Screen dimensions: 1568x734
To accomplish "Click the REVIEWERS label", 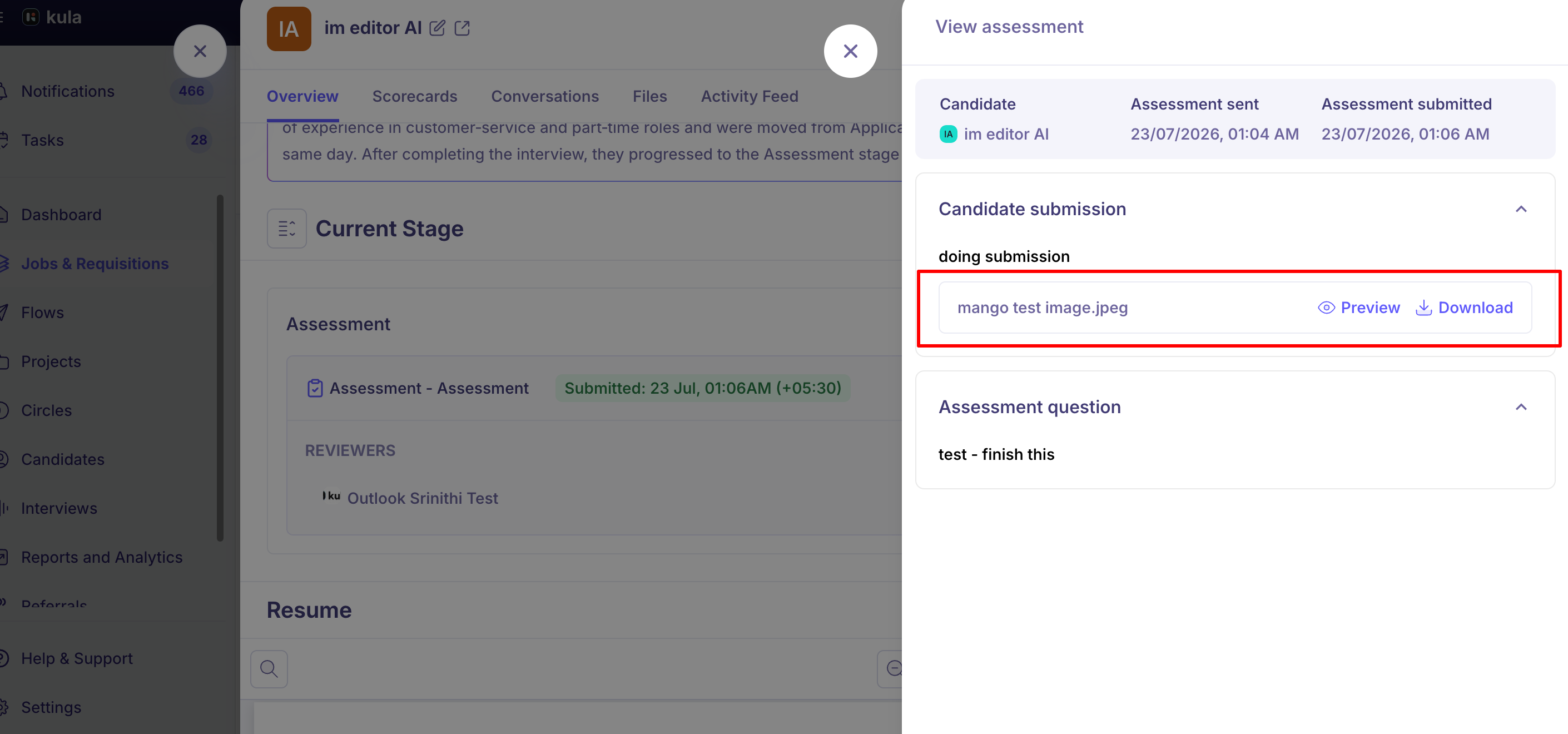I will (350, 450).
